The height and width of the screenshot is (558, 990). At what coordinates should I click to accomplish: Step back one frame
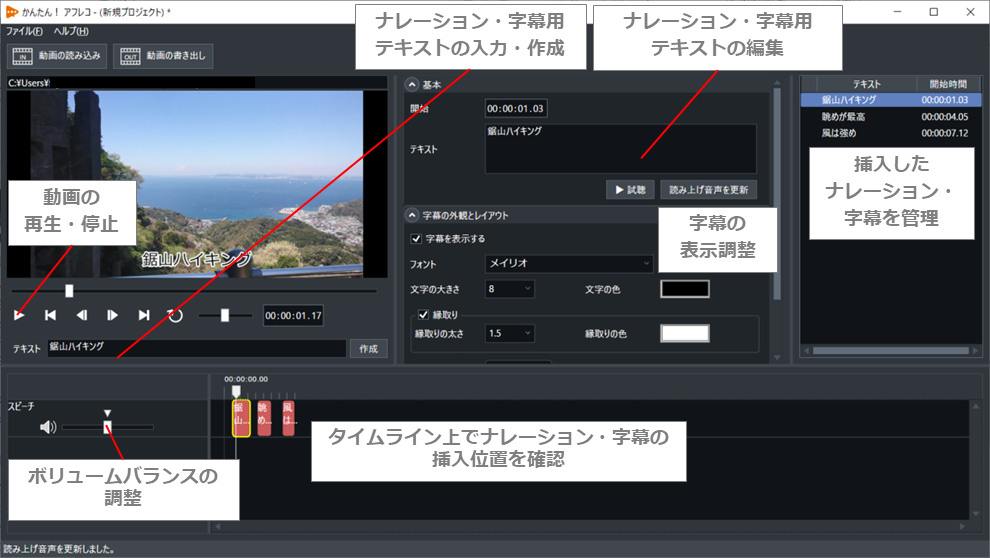pyautogui.click(x=81, y=315)
